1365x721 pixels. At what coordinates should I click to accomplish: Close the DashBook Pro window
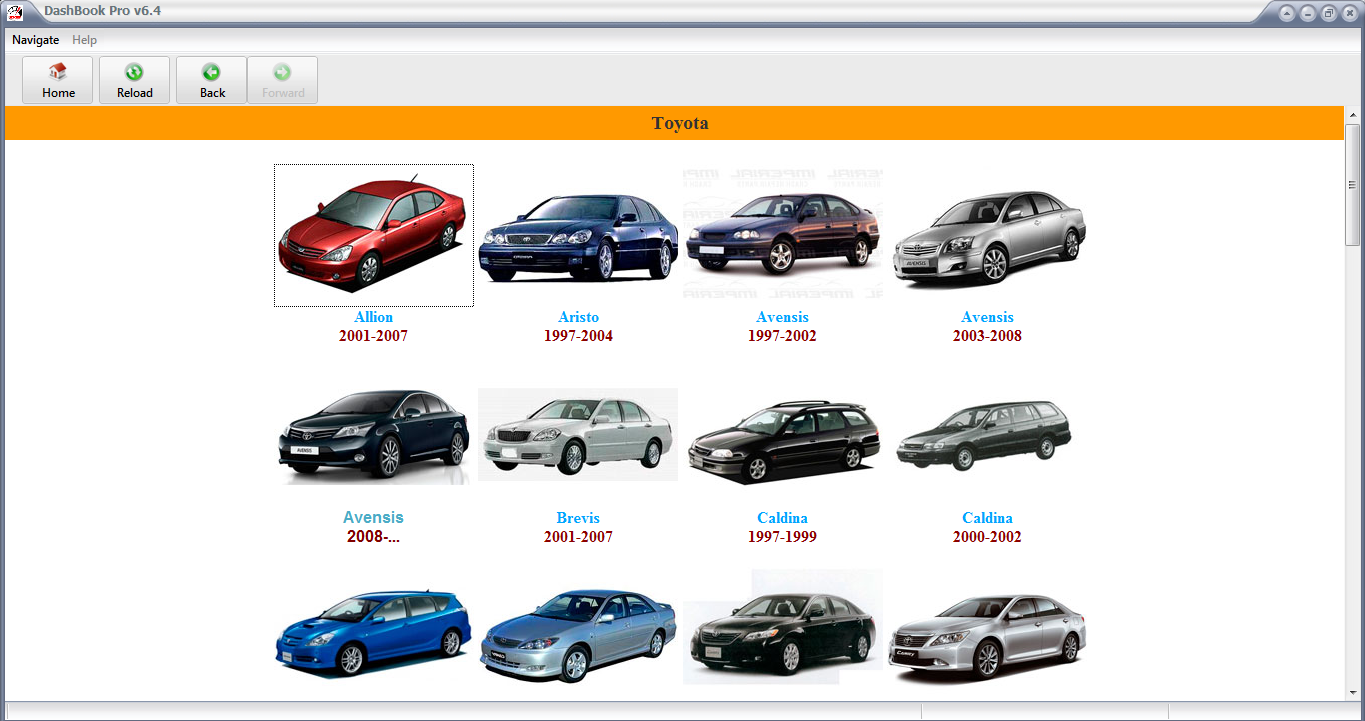pos(1349,13)
